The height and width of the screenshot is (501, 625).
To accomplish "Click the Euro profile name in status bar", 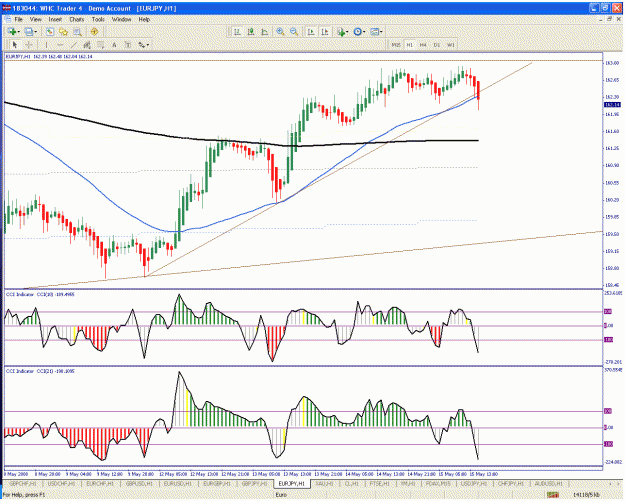I will tap(281, 495).
